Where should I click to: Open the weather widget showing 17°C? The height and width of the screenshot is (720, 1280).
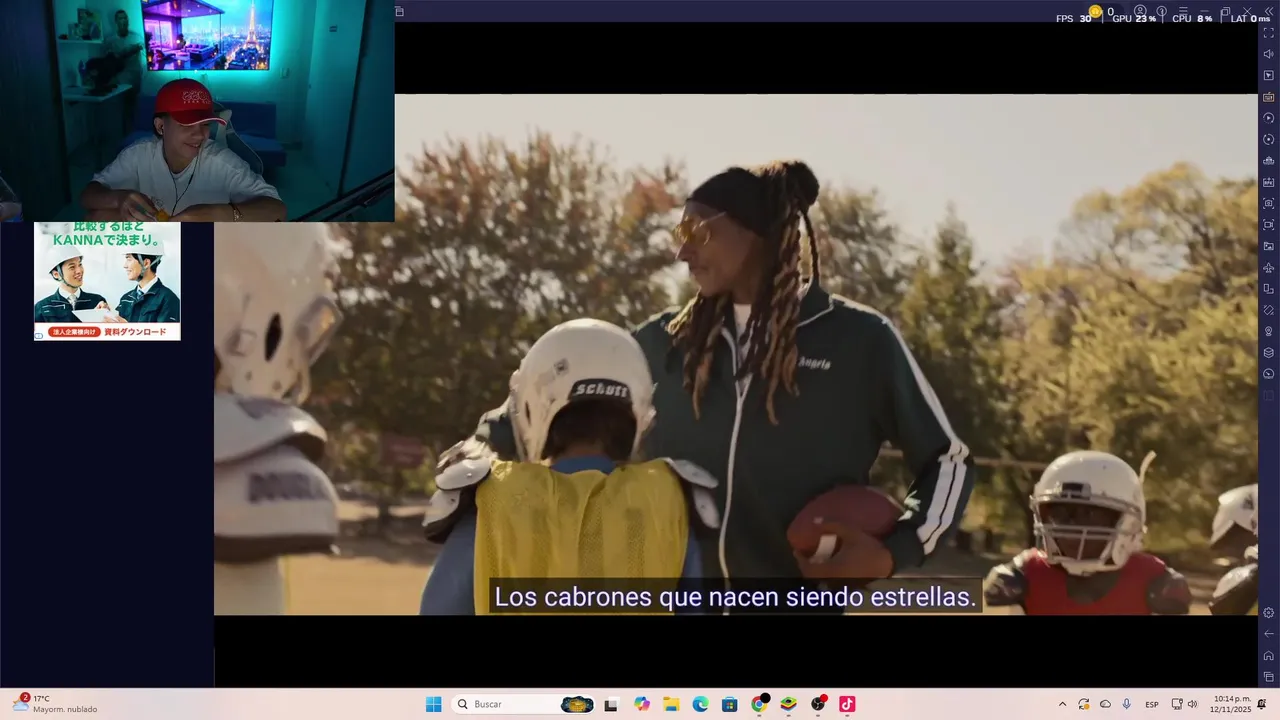pyautogui.click(x=55, y=704)
